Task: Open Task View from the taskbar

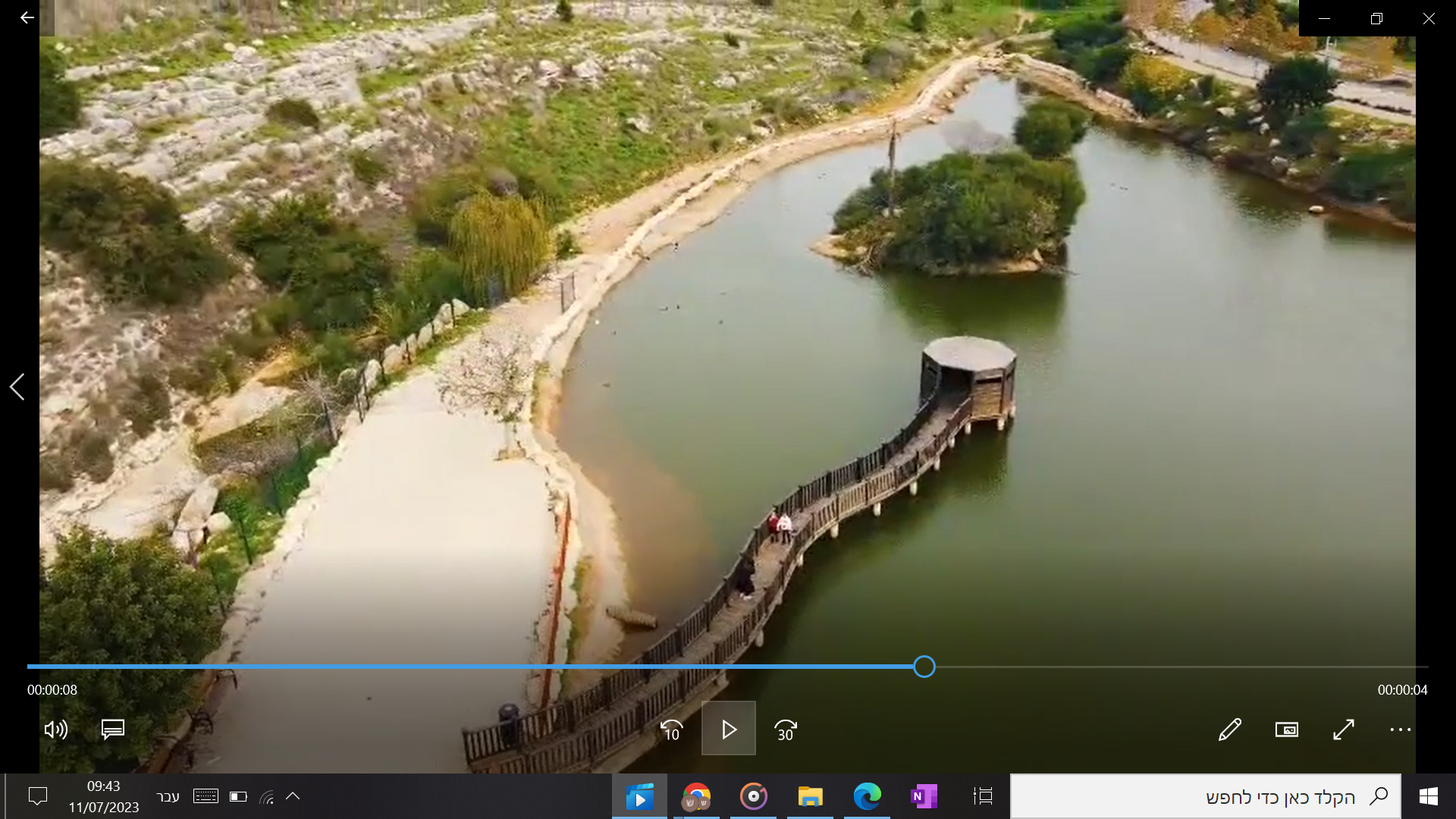Action: [983, 796]
